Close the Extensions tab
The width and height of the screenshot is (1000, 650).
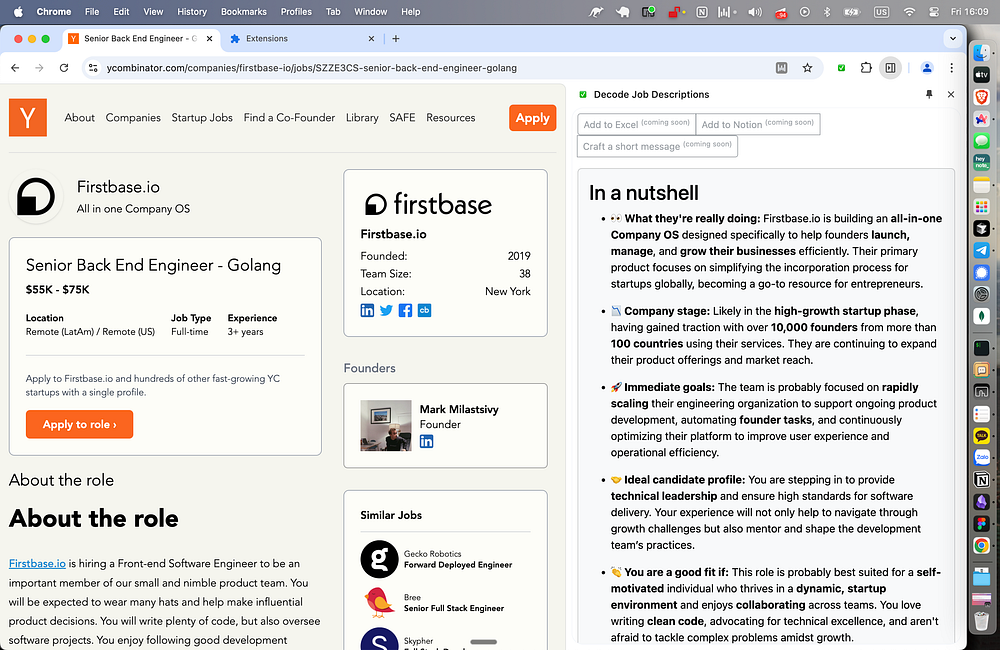[371, 38]
